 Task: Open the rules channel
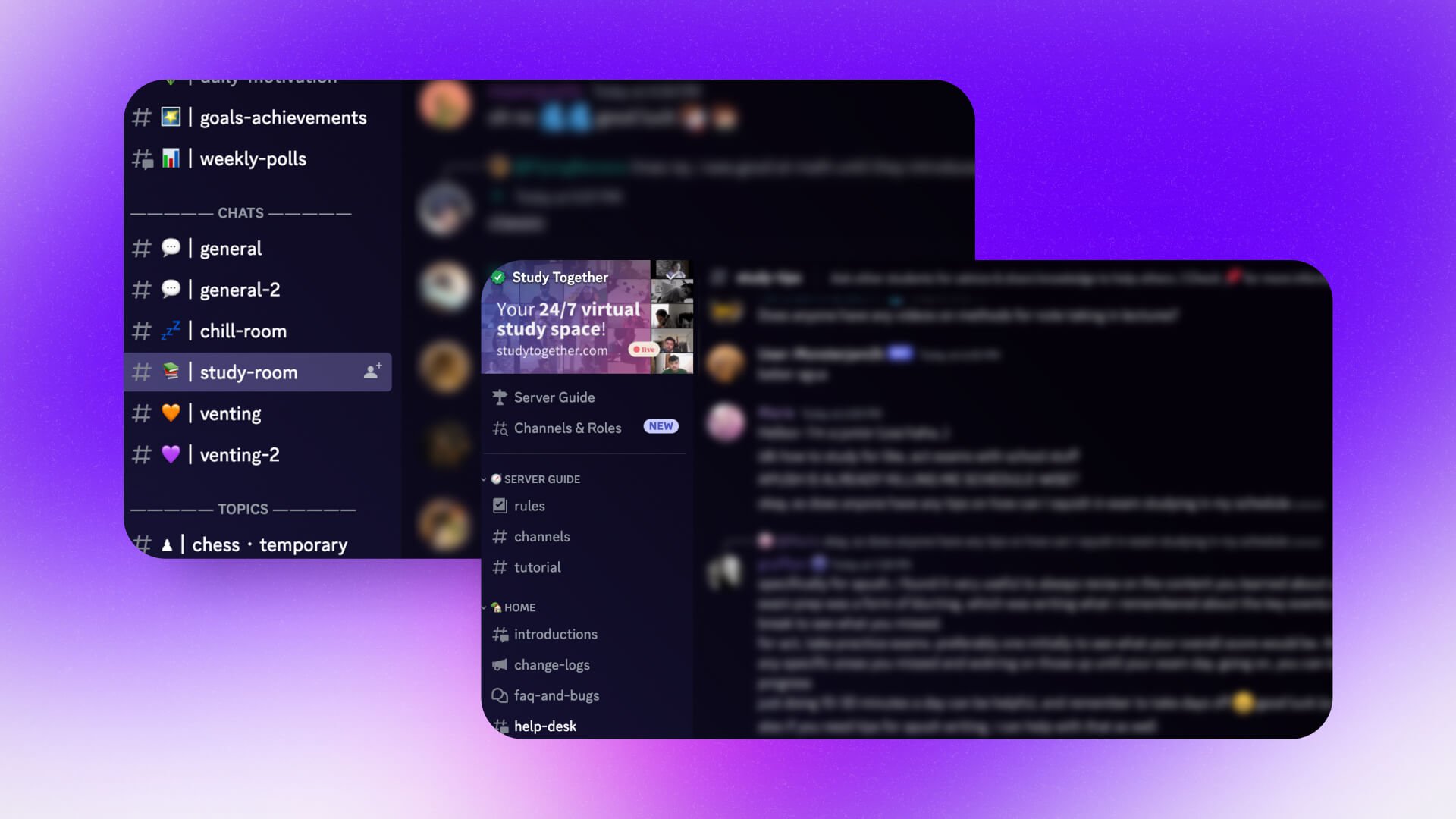529,505
